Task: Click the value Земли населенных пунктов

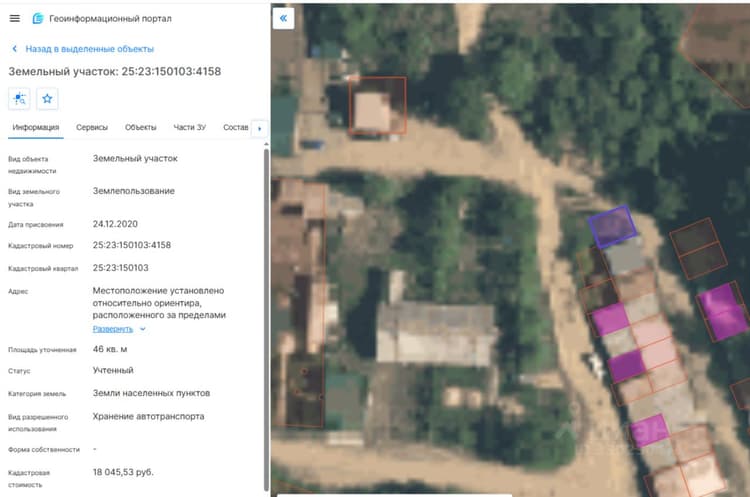Action: pos(151,393)
